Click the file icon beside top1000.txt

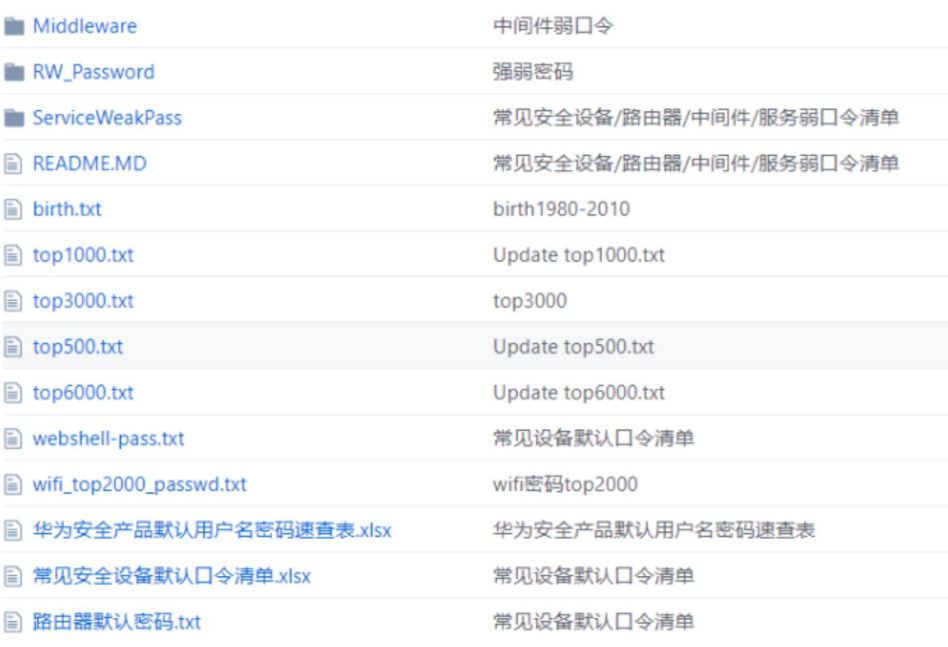(13, 255)
